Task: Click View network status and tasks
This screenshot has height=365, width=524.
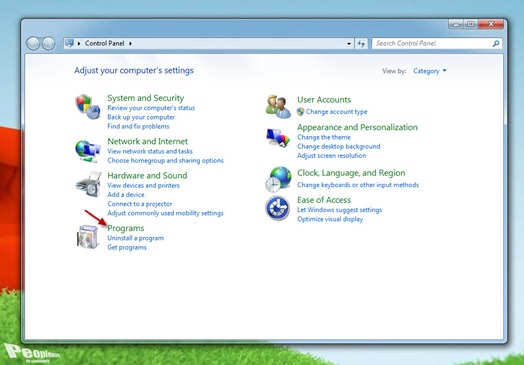Action: (150, 151)
